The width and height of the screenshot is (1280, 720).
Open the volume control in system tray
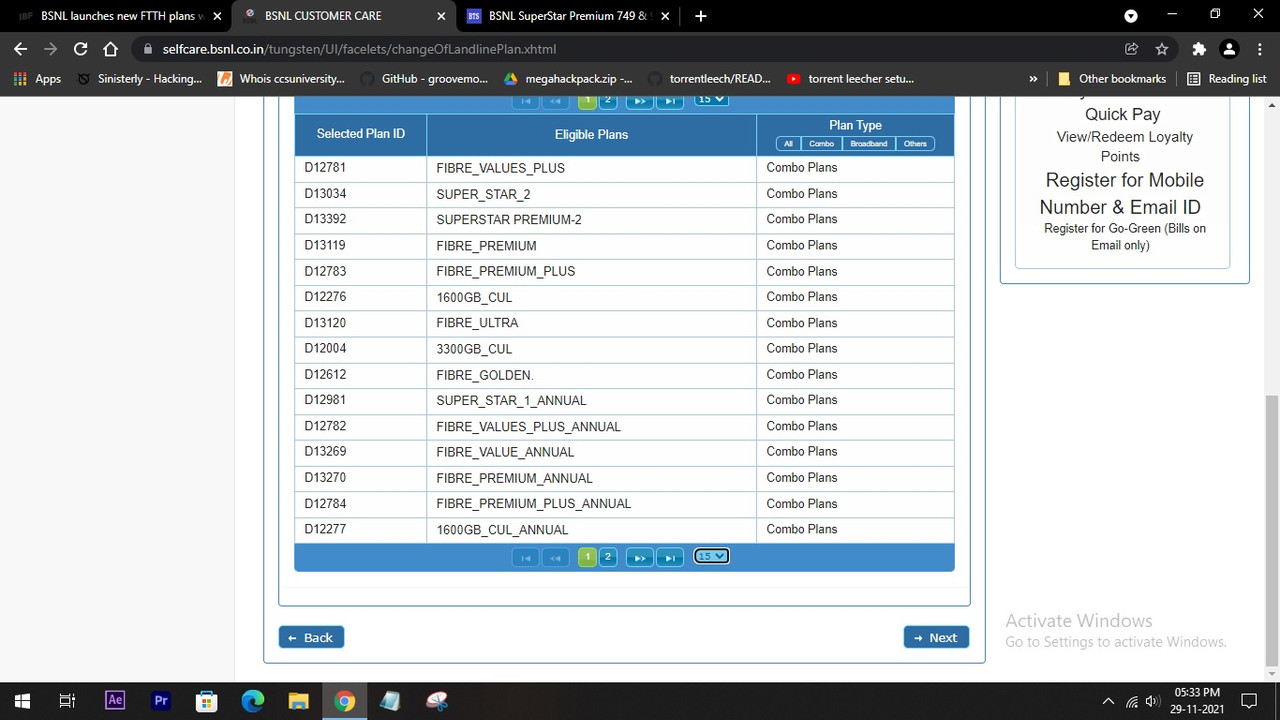[1152, 701]
